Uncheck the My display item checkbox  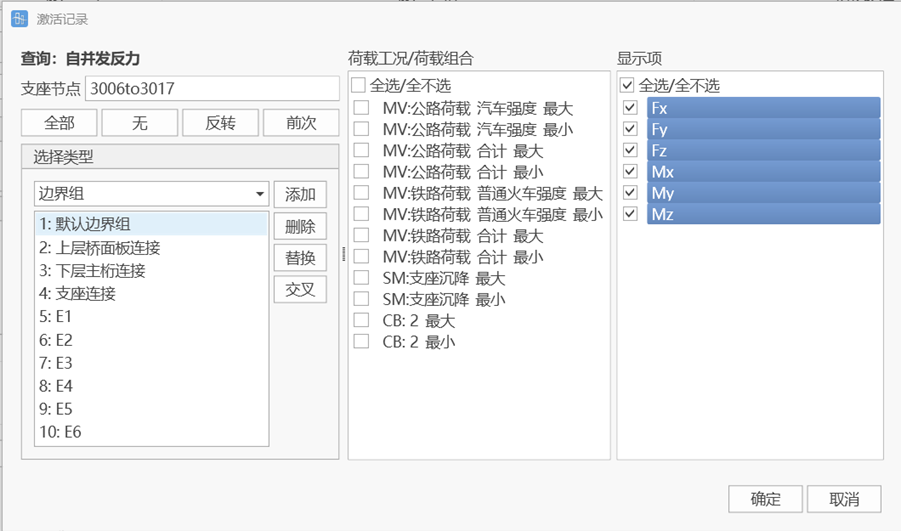click(x=630, y=193)
